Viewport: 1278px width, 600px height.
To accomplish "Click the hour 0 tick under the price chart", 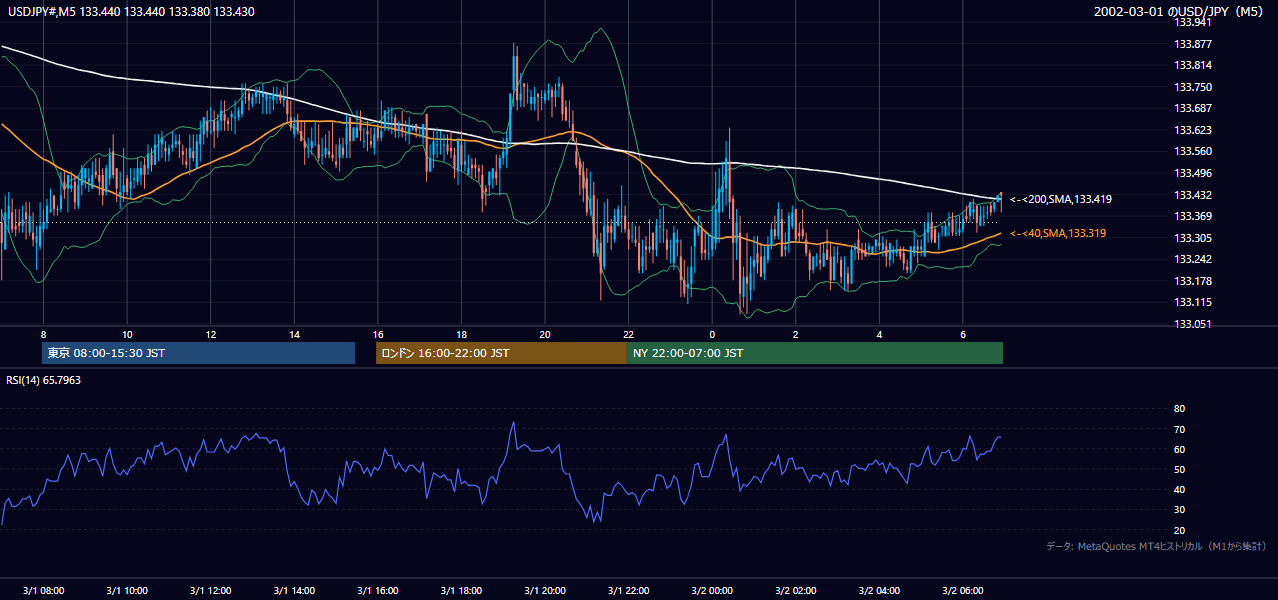I will pyautogui.click(x=712, y=333).
